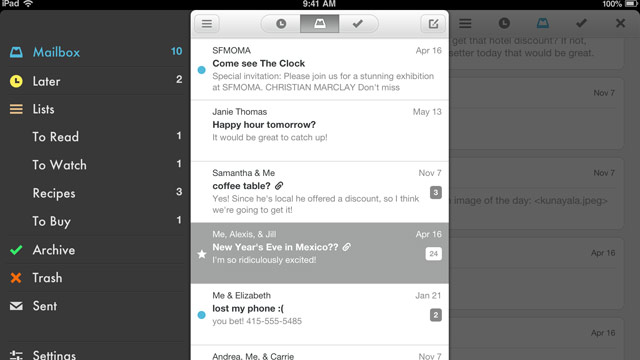Open the Sent folder
This screenshot has width=640, height=360.
[x=96, y=306]
